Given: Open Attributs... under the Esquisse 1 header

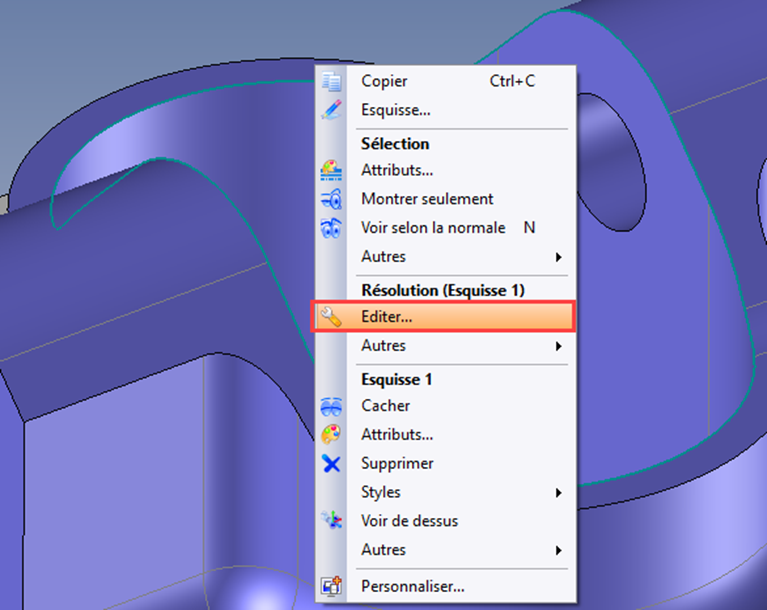Looking at the screenshot, I should (445, 434).
